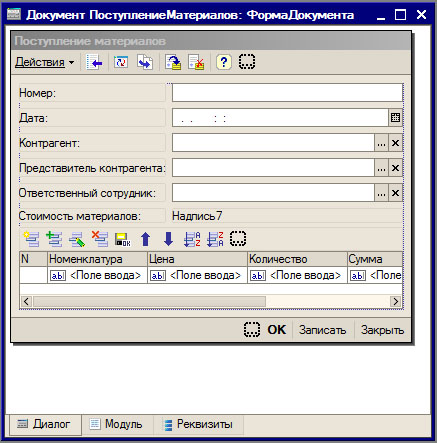Viewport: 437px width, 443px height.
Task: Click the re-read refresh icon in top toolbar
Action: [121, 62]
